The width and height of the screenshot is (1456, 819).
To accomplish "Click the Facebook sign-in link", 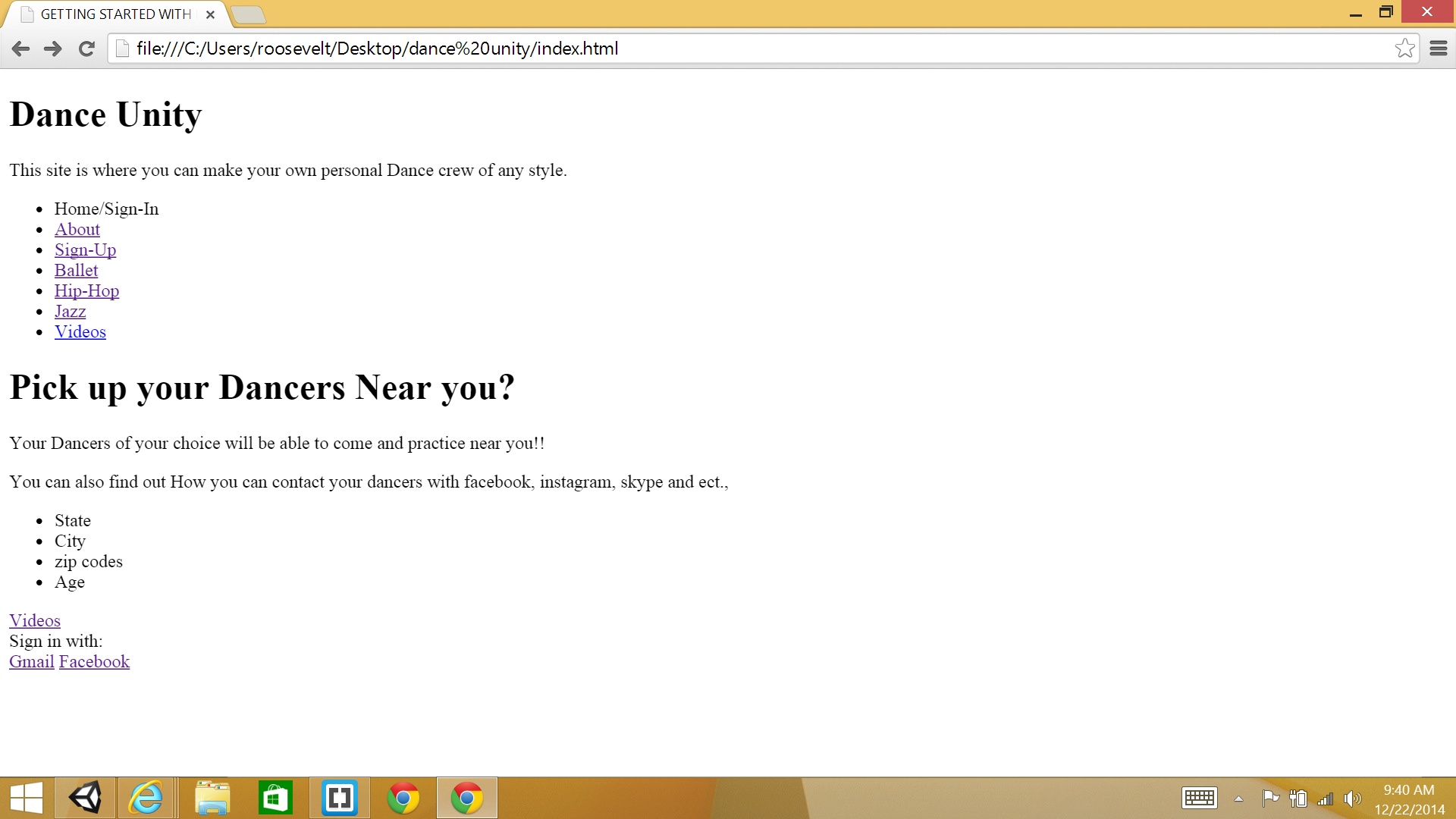I will click(94, 661).
